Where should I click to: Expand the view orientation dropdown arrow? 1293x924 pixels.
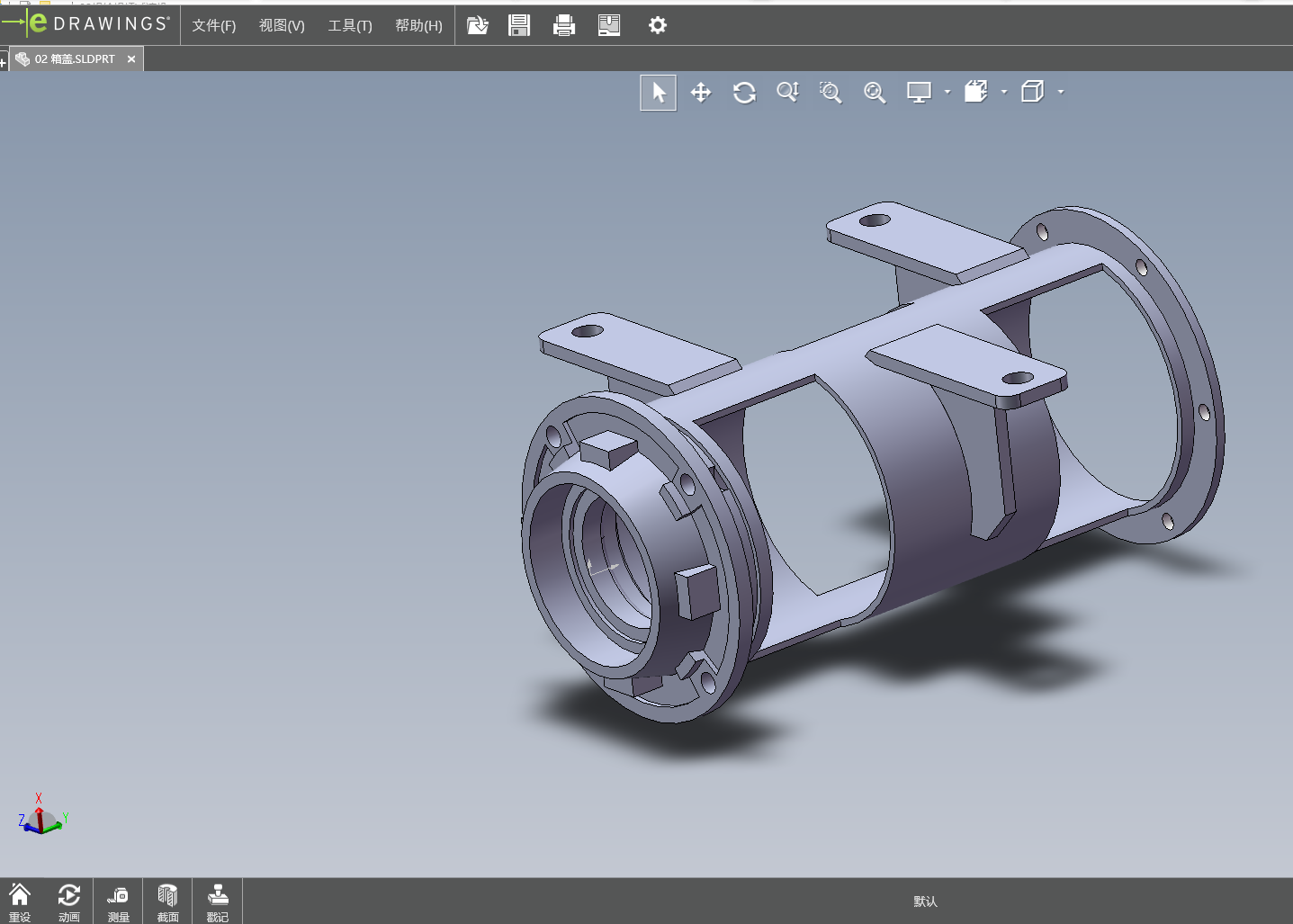[x=1004, y=92]
